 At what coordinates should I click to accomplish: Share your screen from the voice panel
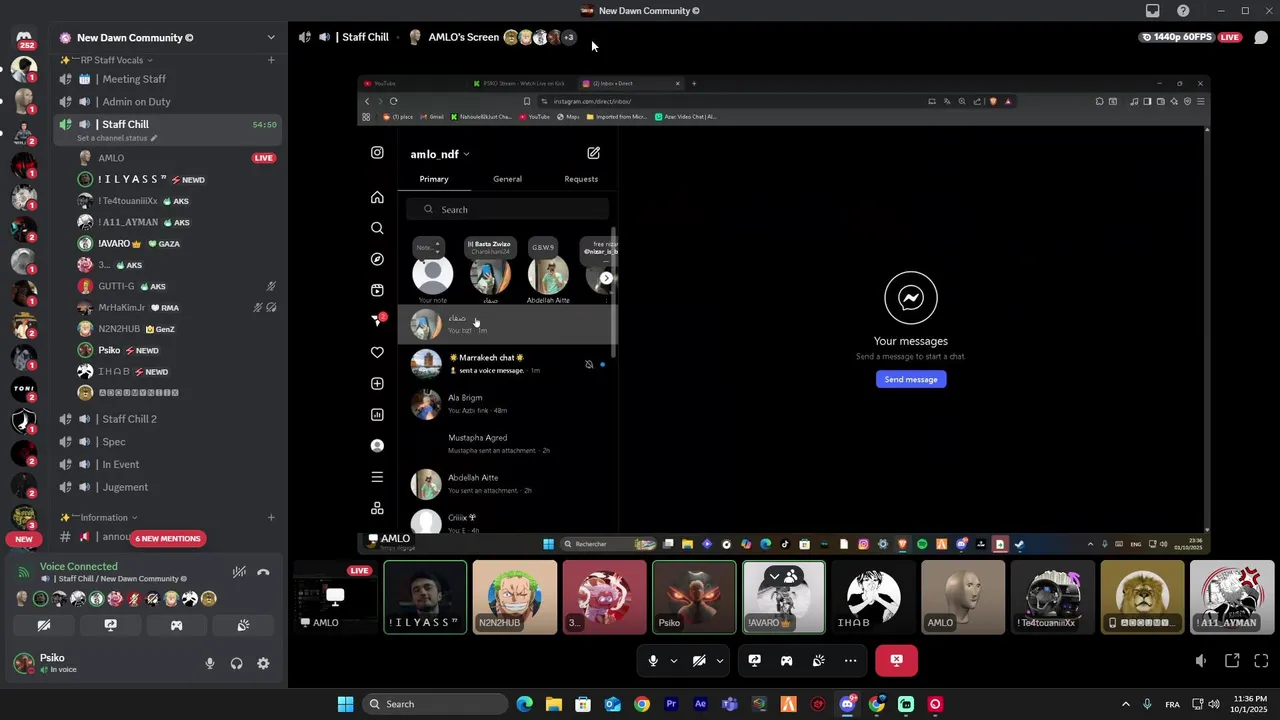[110, 625]
